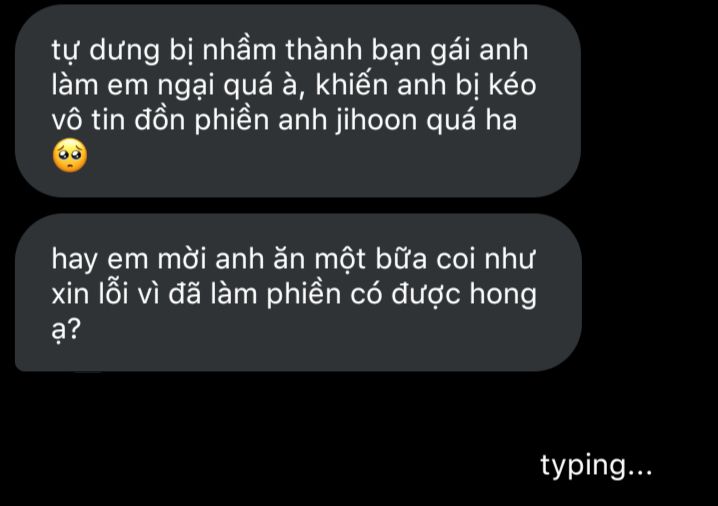Click the word 'khiến' in first message

click(352, 85)
